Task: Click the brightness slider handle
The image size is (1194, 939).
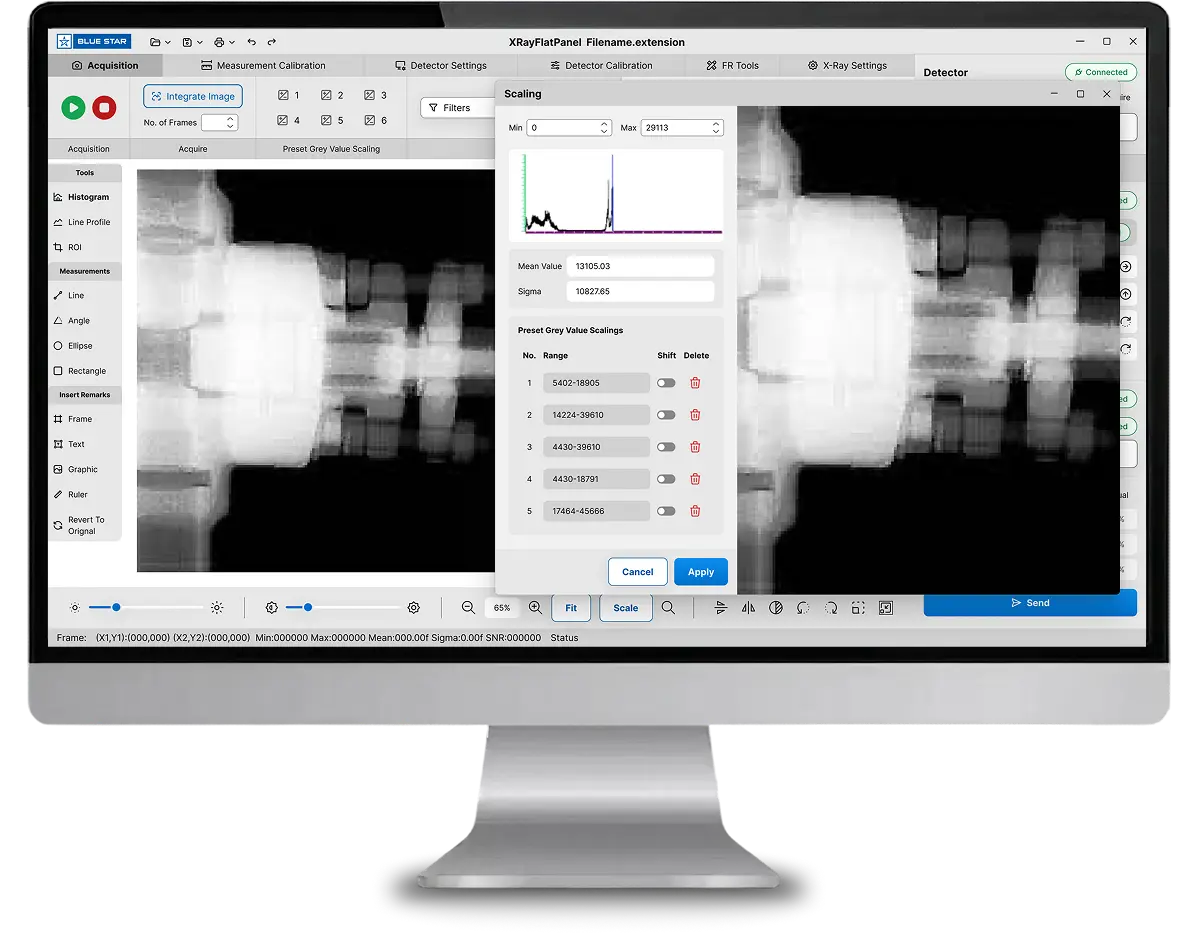Action: (x=116, y=607)
